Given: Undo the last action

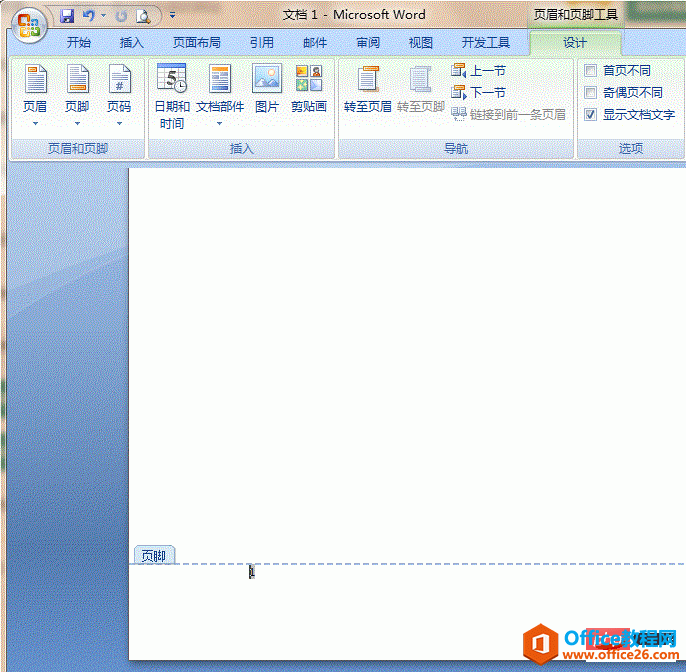Looking at the screenshot, I should (x=88, y=16).
